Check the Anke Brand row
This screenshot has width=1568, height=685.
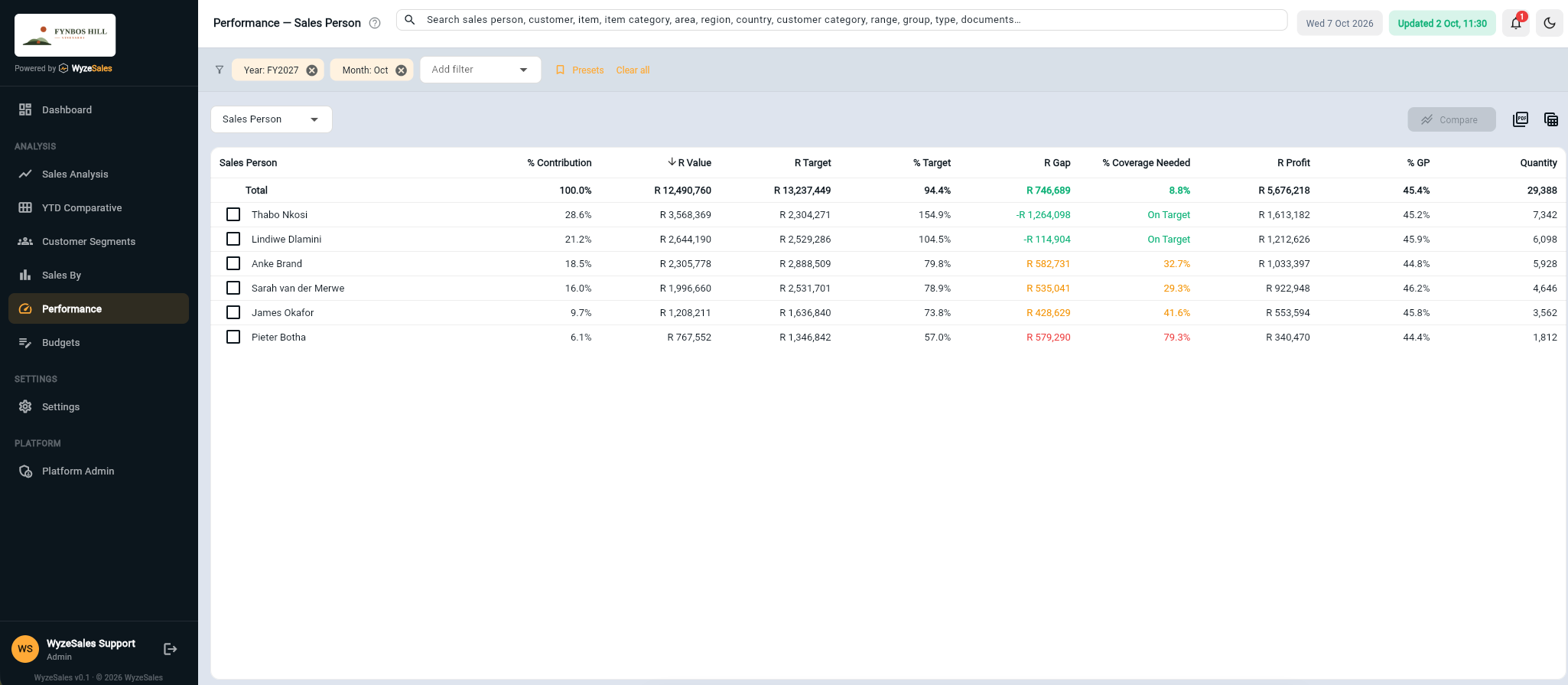[233, 263]
